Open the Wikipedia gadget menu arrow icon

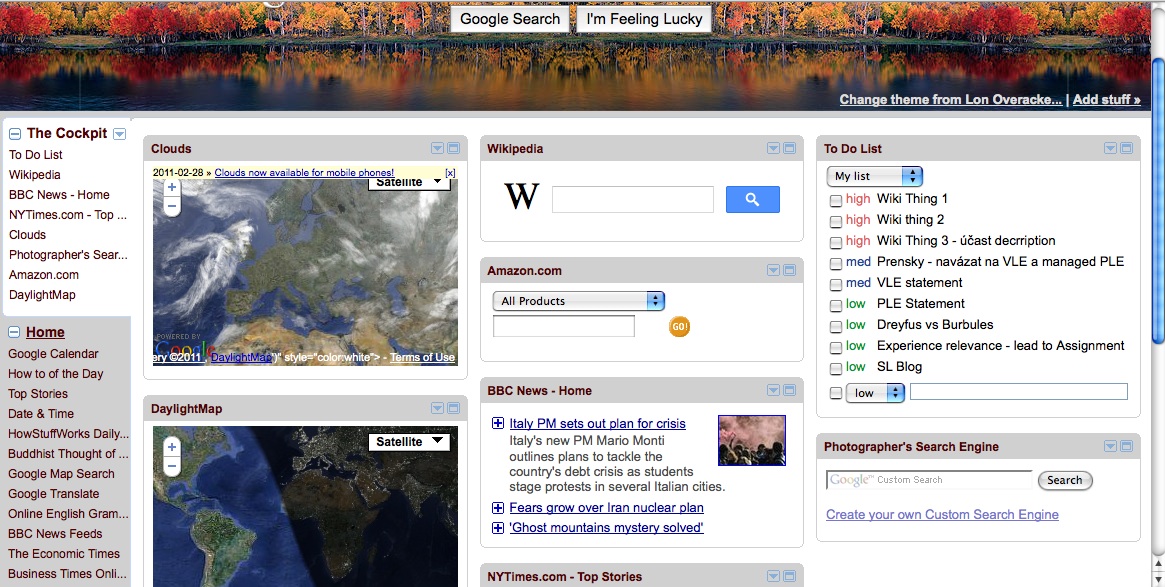pyautogui.click(x=773, y=149)
